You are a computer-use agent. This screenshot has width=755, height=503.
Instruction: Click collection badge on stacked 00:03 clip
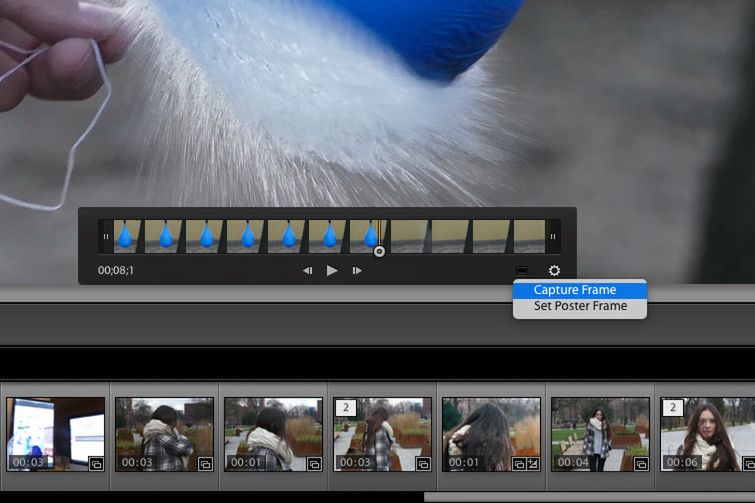[x=423, y=464]
